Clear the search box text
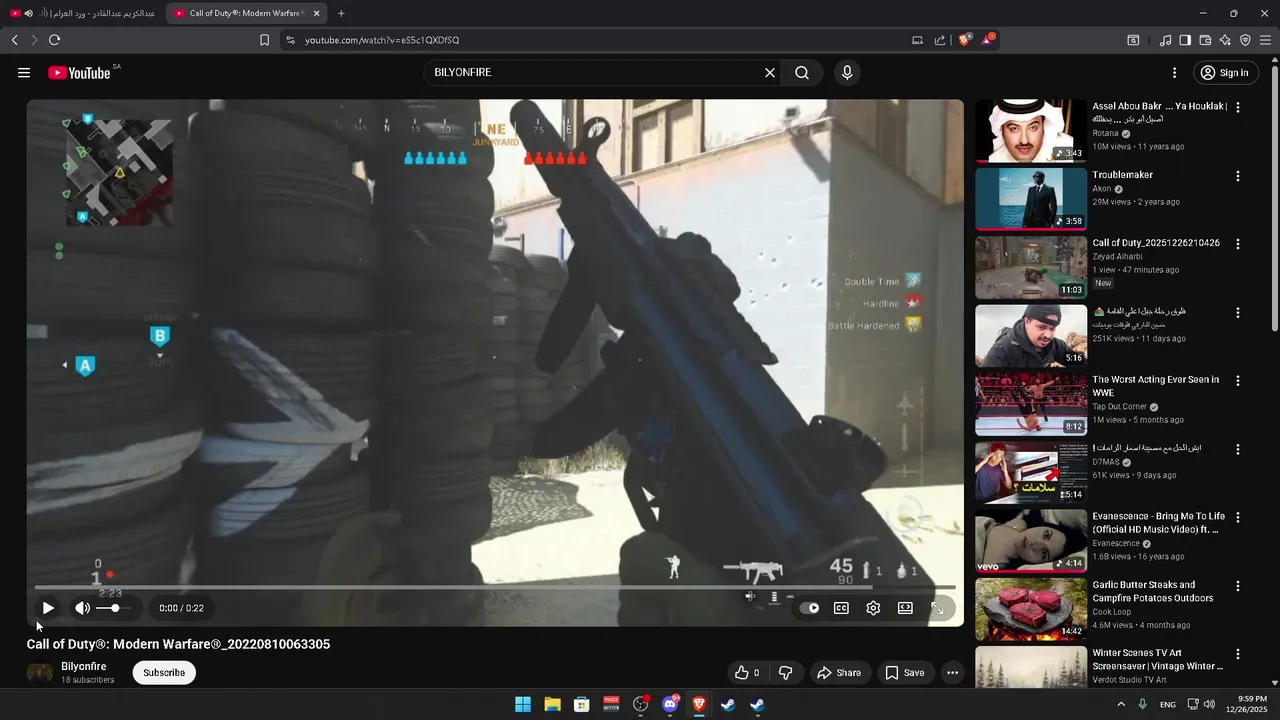This screenshot has width=1280, height=720. point(770,73)
